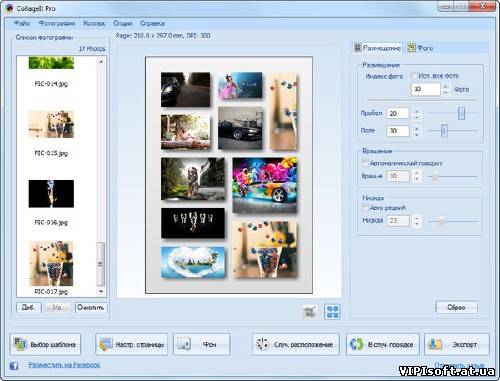This screenshot has width=500, height=381.
Task: Enable the use all photos checkbox
Action: [414, 76]
